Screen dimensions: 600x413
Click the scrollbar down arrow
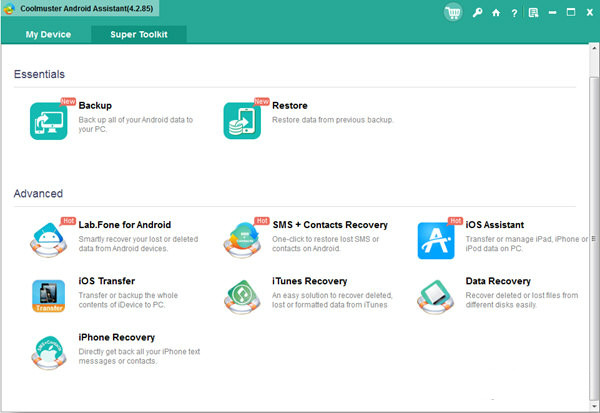coord(594,406)
